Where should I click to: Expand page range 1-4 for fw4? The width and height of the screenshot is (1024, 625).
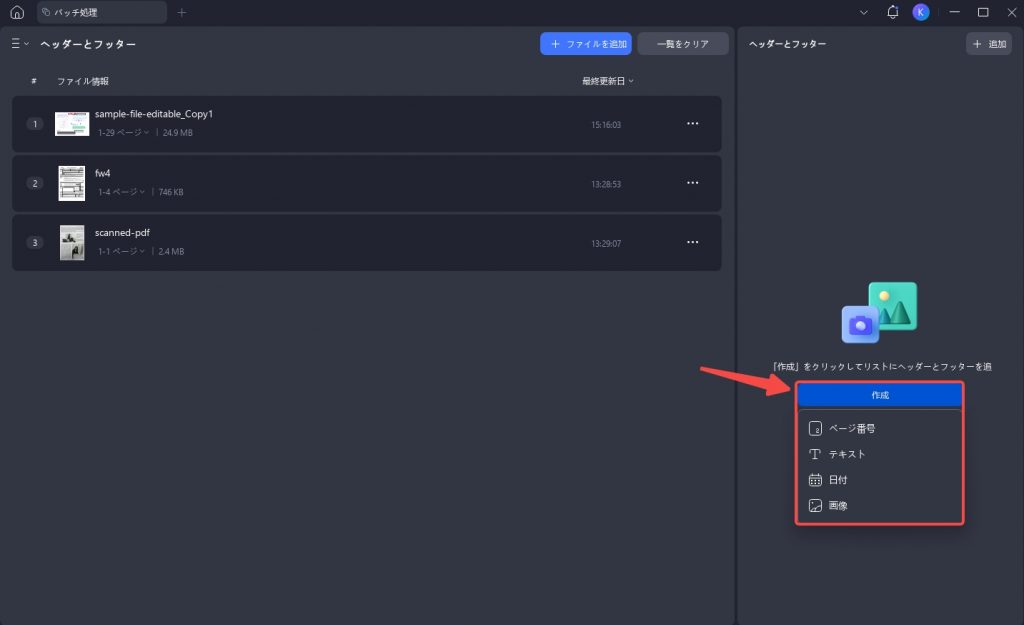[121, 192]
